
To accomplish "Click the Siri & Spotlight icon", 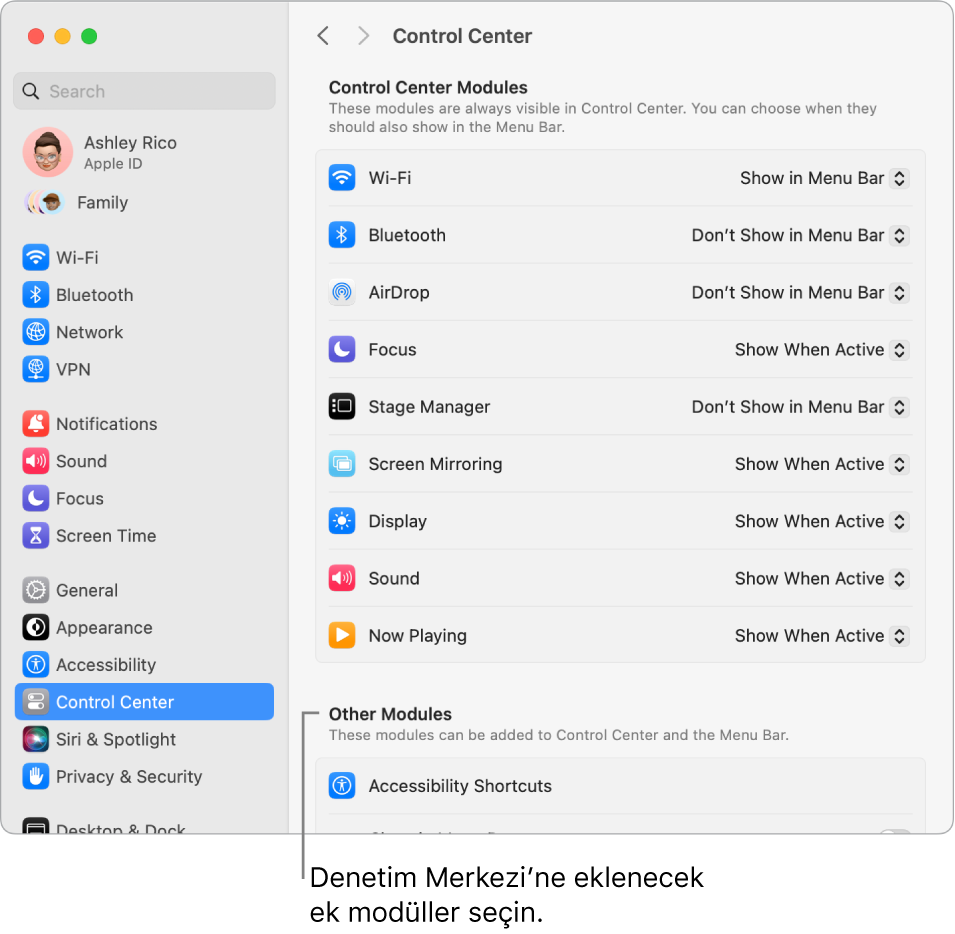I will point(36,739).
